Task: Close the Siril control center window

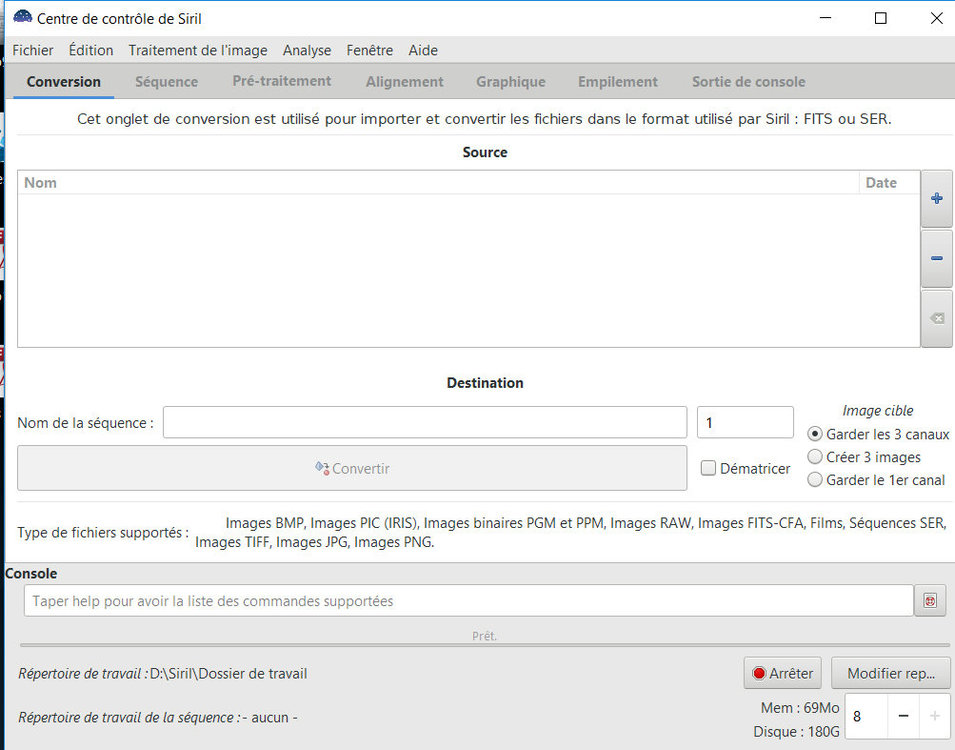Action: tap(937, 18)
